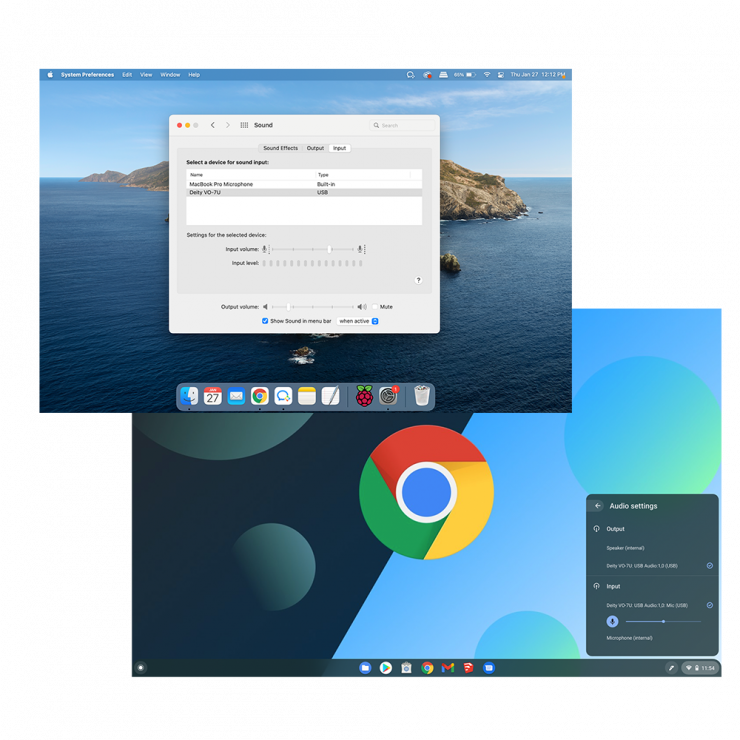The width and height of the screenshot is (740, 740).
Task: Open the Window menu in menu bar
Action: (x=170, y=75)
